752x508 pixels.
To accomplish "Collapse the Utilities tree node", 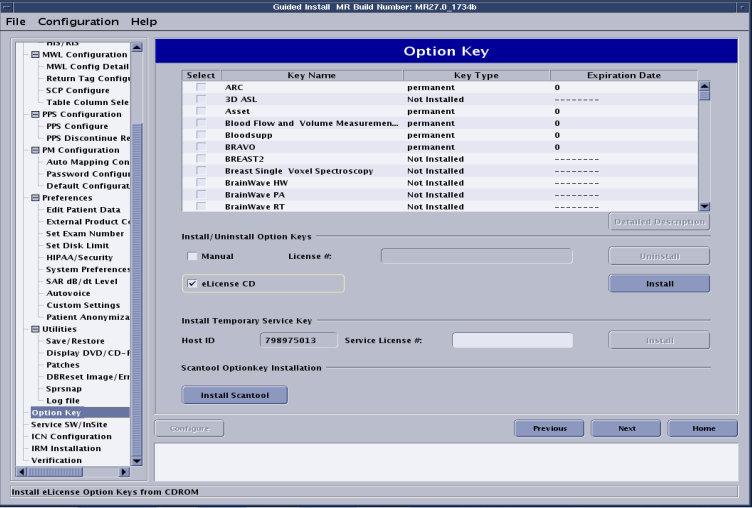I will click(36, 329).
